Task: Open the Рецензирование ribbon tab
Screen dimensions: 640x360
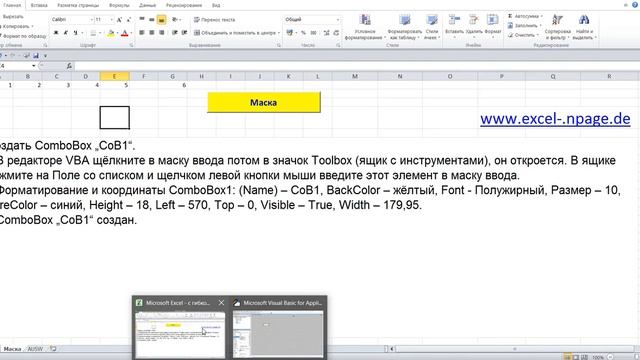Action: [184, 5]
